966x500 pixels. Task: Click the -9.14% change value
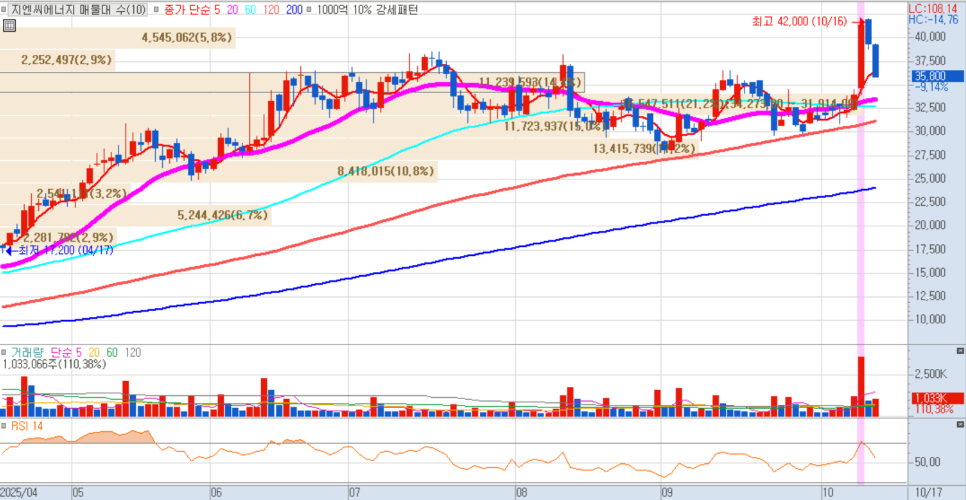(931, 87)
